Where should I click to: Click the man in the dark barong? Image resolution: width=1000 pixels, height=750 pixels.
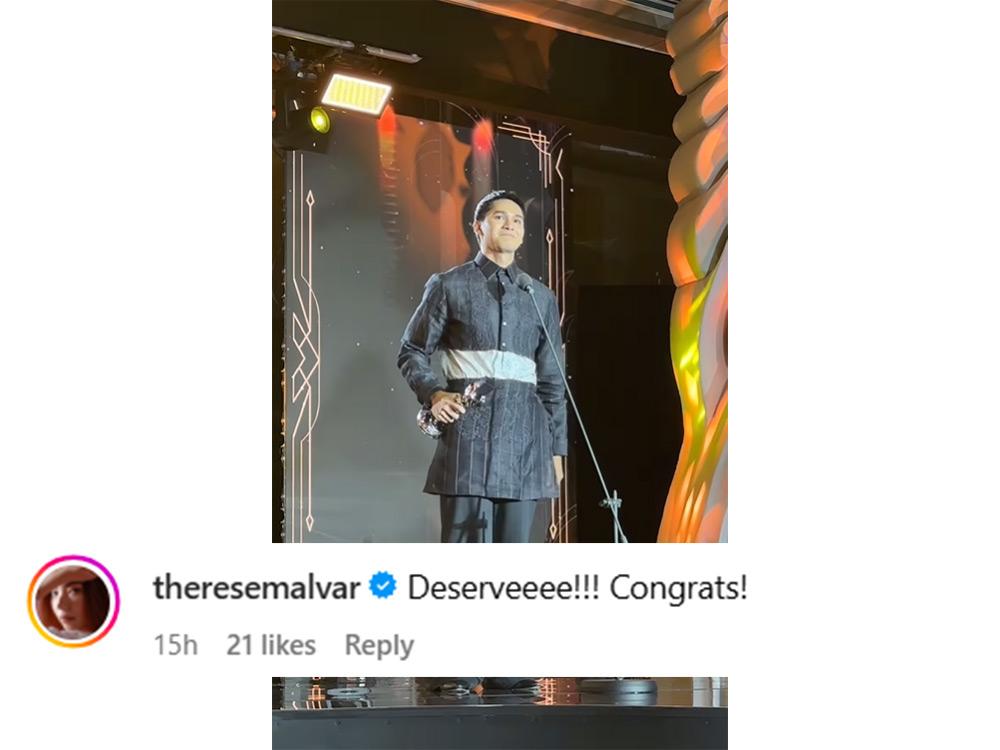(485, 367)
